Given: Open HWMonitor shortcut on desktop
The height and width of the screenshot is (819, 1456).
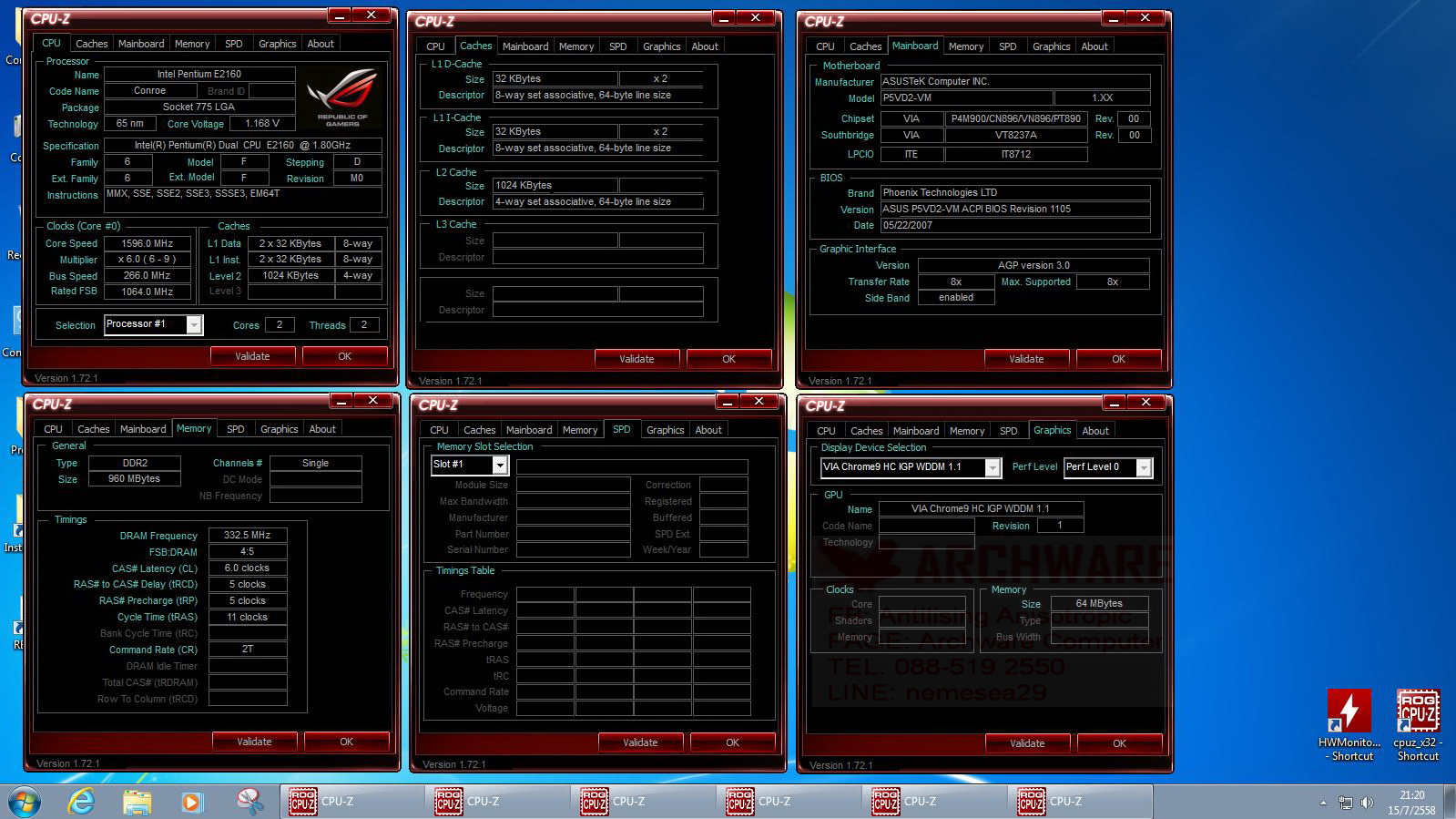Looking at the screenshot, I should (x=1349, y=723).
